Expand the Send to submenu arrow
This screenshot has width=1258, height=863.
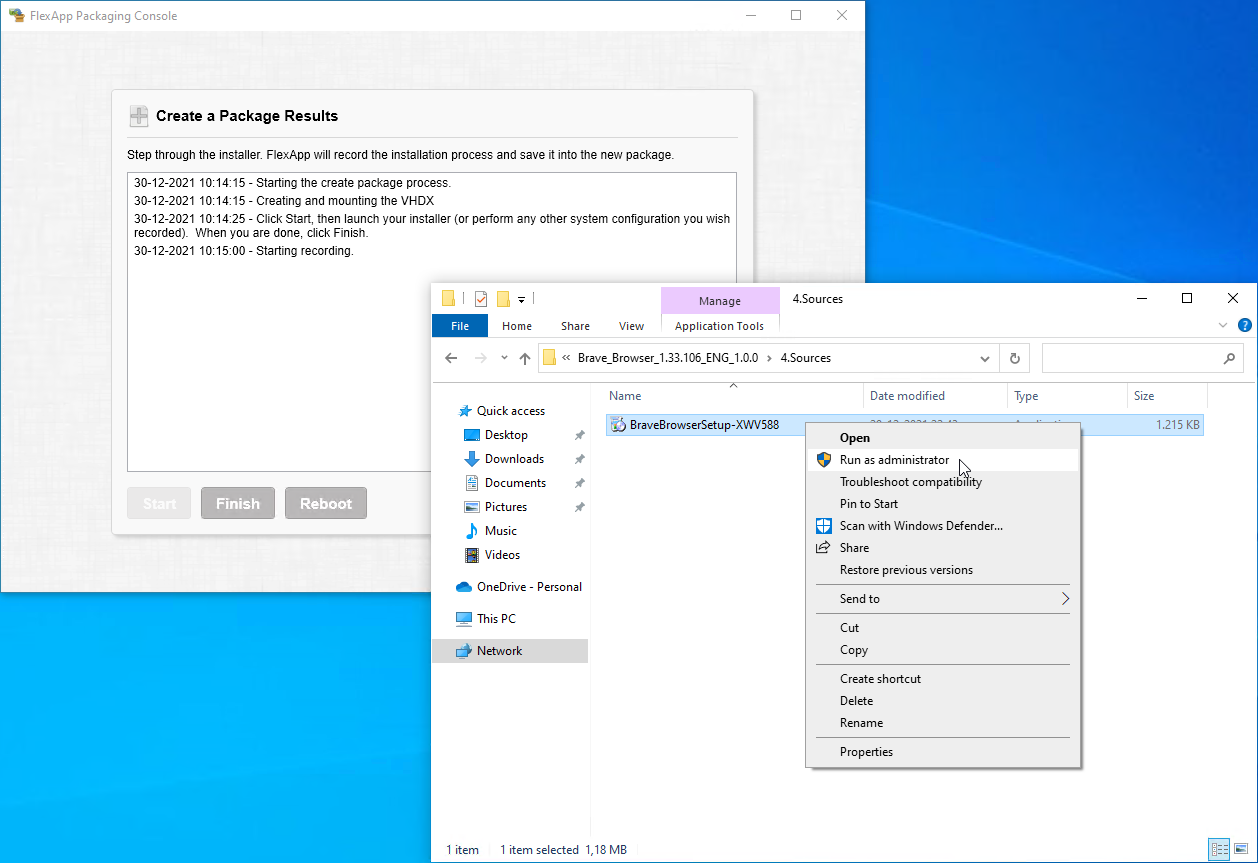coord(1065,599)
